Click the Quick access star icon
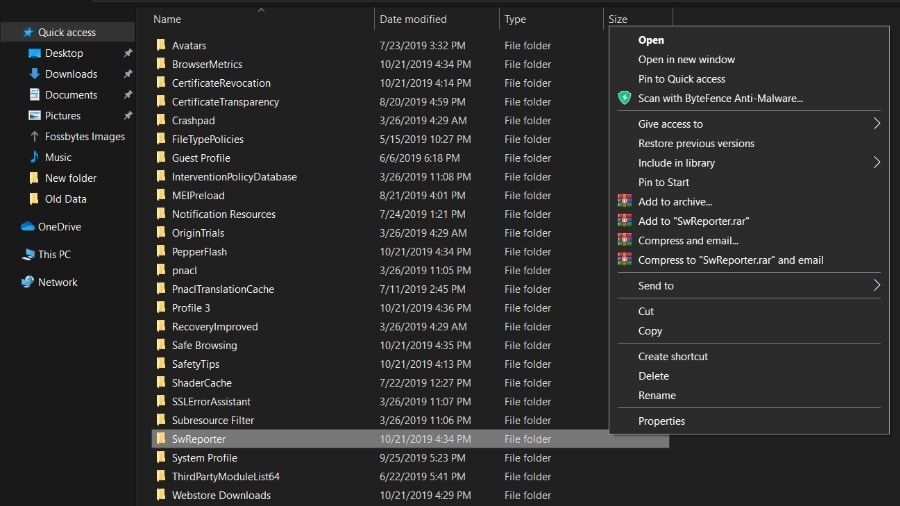 coord(28,32)
